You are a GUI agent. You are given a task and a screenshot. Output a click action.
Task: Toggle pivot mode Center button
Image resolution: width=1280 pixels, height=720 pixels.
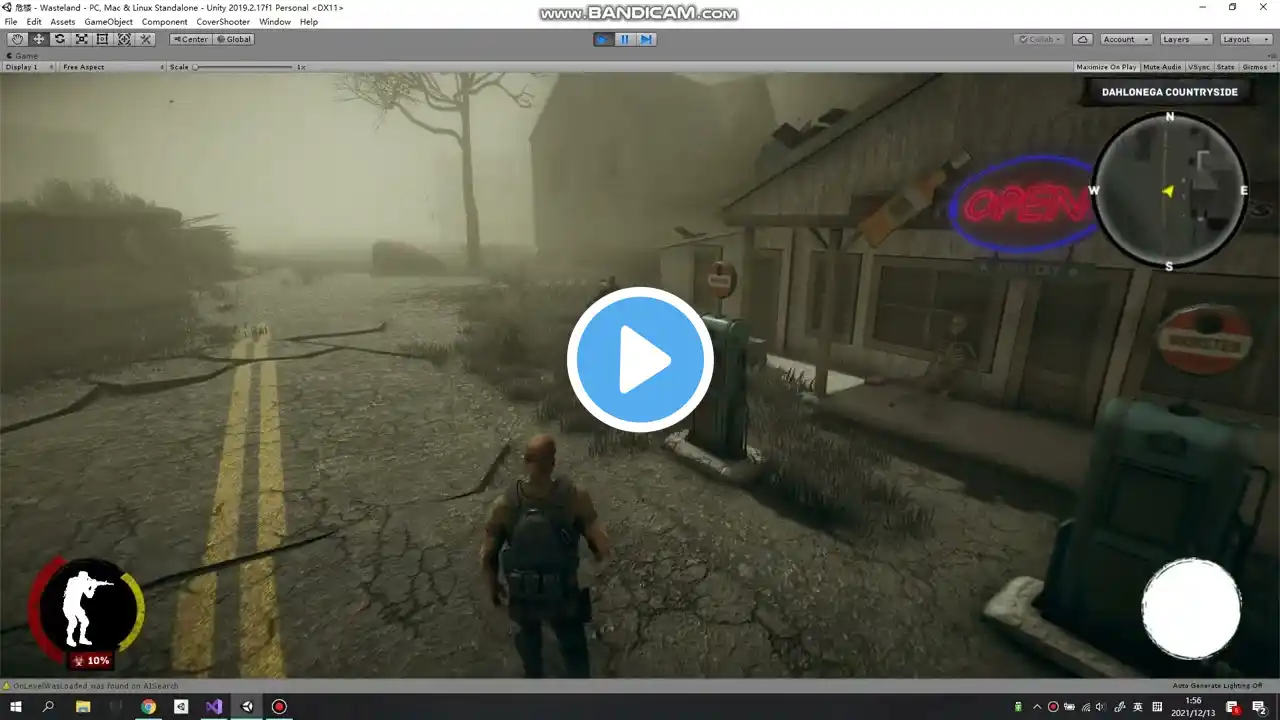pos(190,39)
